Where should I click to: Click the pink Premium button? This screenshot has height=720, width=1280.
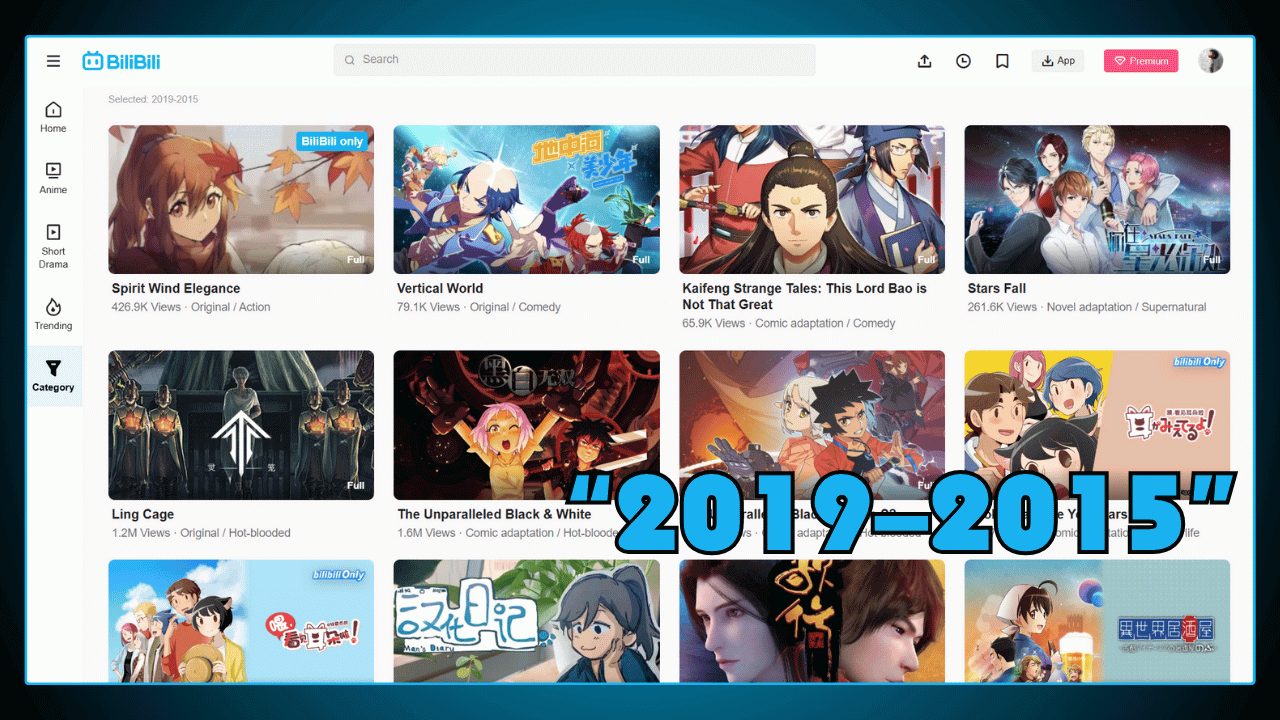[x=1140, y=61]
